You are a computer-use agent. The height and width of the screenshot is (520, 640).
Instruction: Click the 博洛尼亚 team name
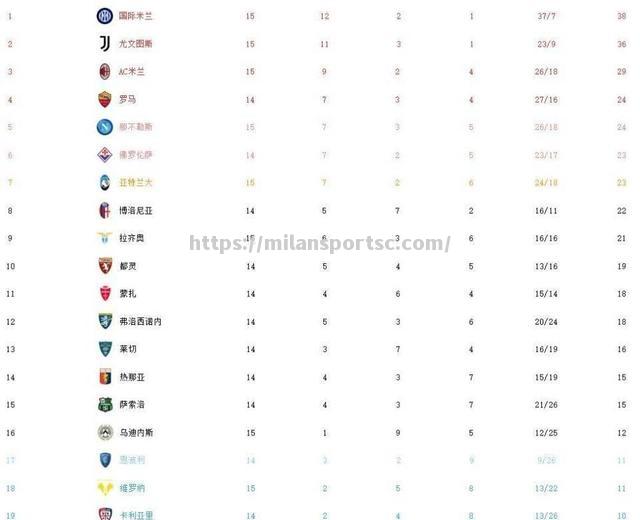coord(136,211)
